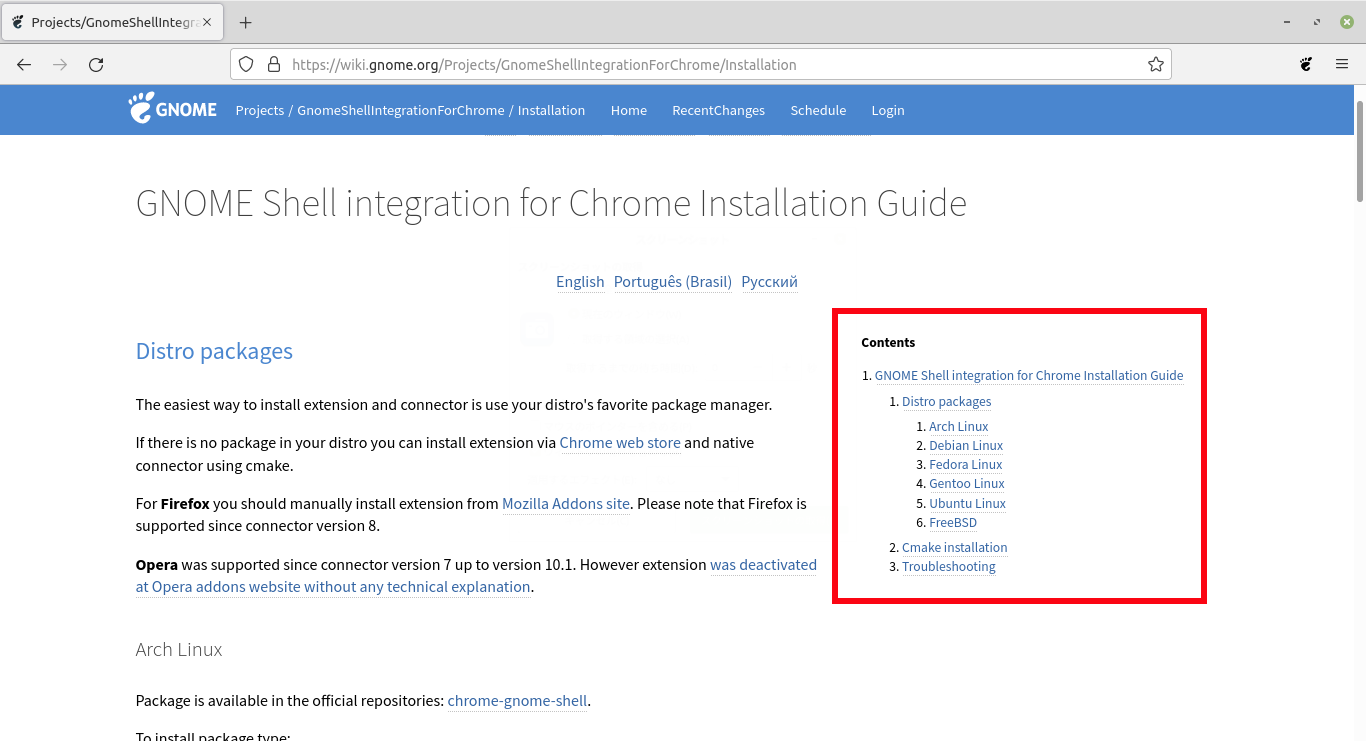Open RecentChanges in the wiki navigation
The width and height of the screenshot is (1366, 741).
click(x=718, y=110)
